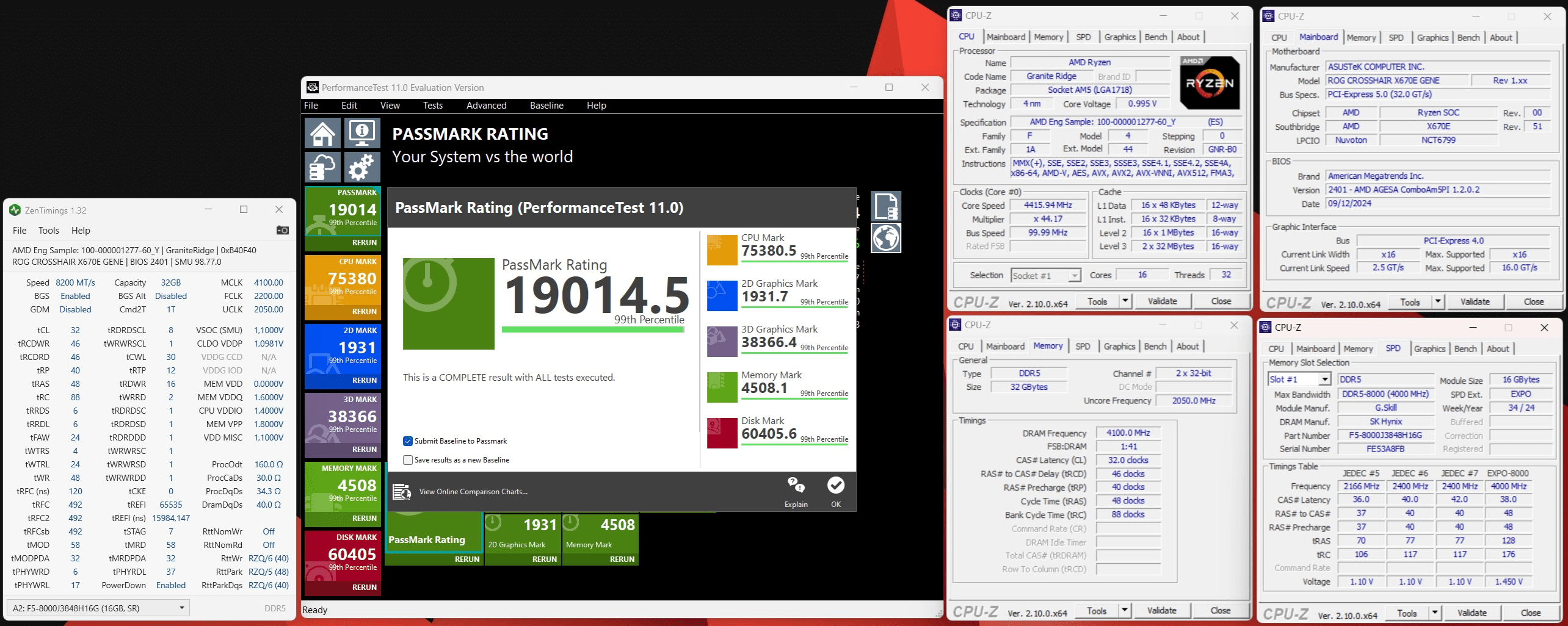The width and height of the screenshot is (1568, 626).
Task: Click the DRAM Frequency field in CPU-Z Memory
Action: [x=1128, y=433]
